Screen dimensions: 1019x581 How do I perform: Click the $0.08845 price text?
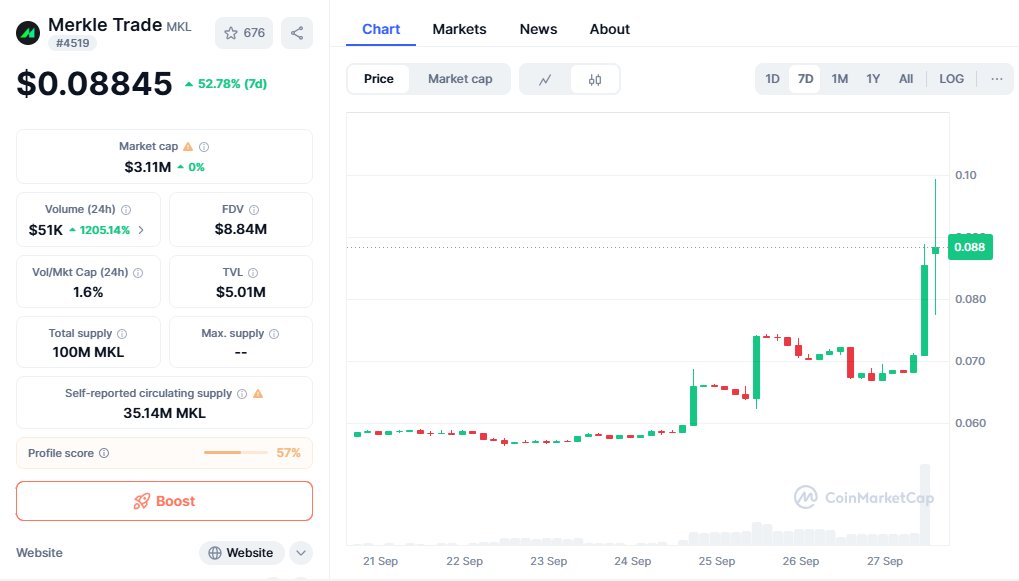tap(94, 83)
